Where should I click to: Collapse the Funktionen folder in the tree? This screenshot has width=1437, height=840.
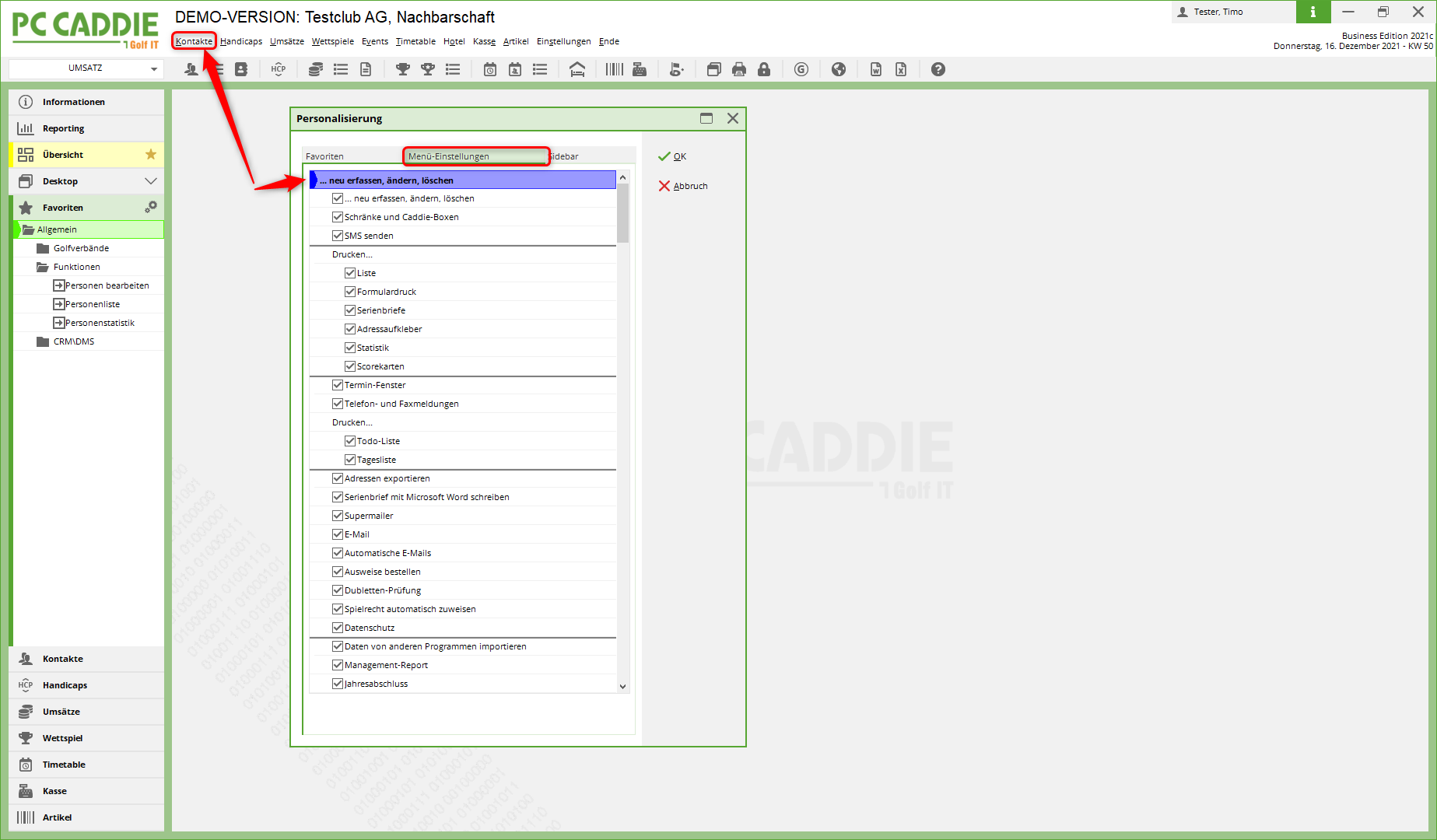tap(43, 267)
